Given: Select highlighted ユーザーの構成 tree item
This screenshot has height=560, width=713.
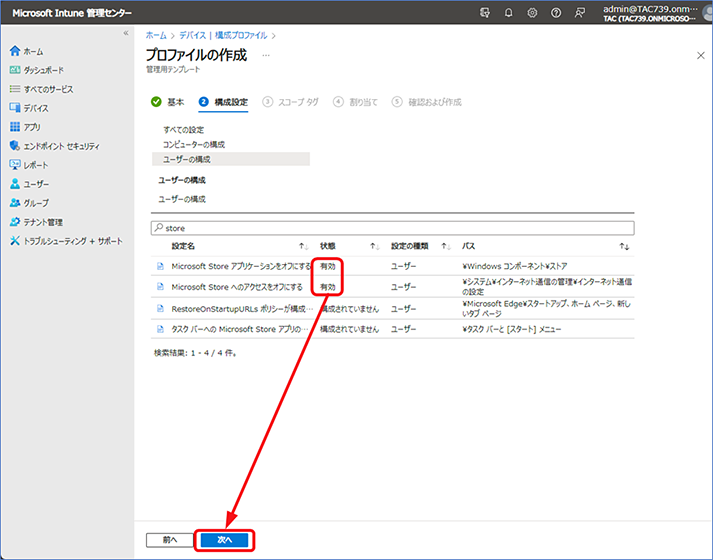Looking at the screenshot, I should (x=231, y=159).
